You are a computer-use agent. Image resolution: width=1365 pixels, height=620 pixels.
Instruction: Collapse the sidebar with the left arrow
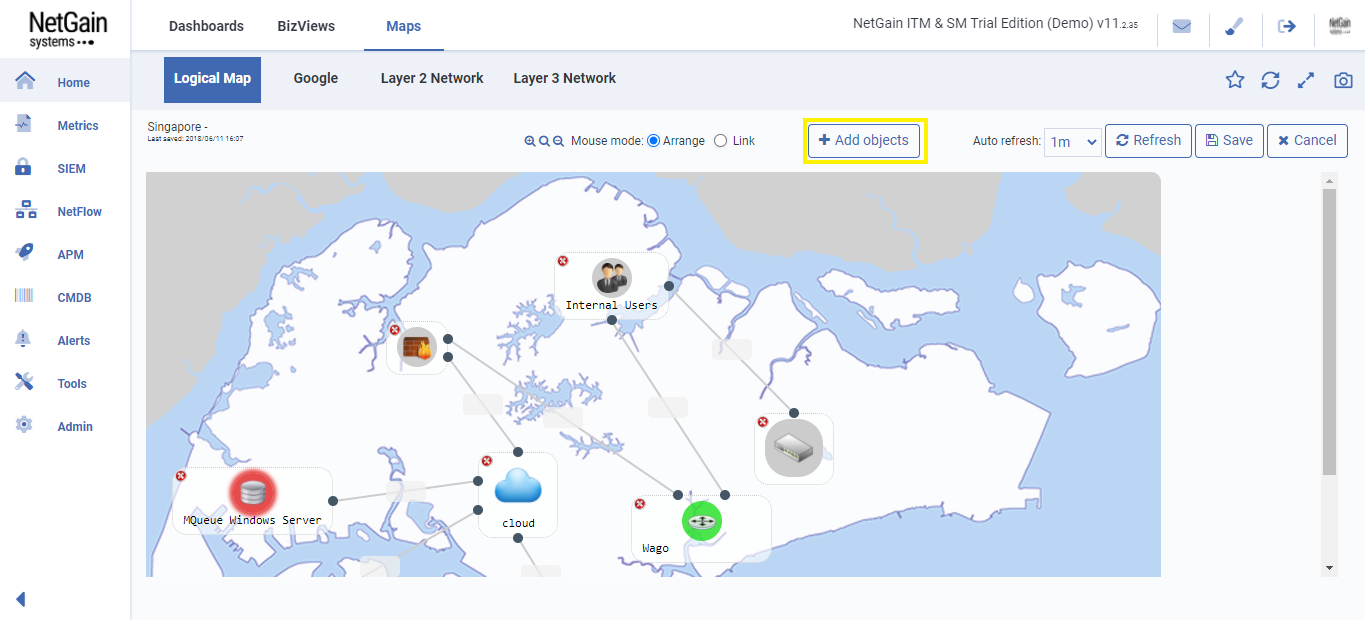(x=20, y=599)
